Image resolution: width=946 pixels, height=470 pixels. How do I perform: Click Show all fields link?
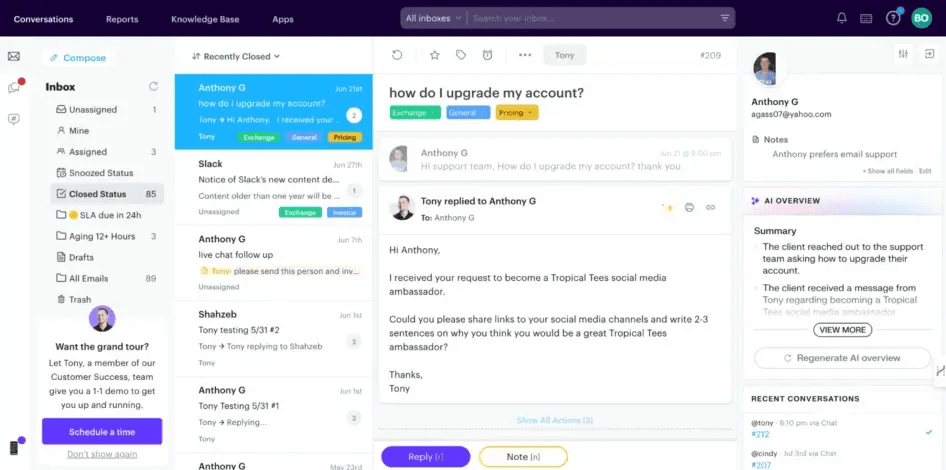coord(887,171)
